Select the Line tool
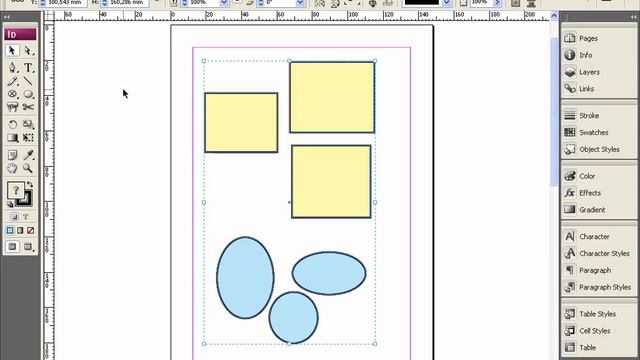Image resolution: width=640 pixels, height=360 pixels. [x=28, y=81]
